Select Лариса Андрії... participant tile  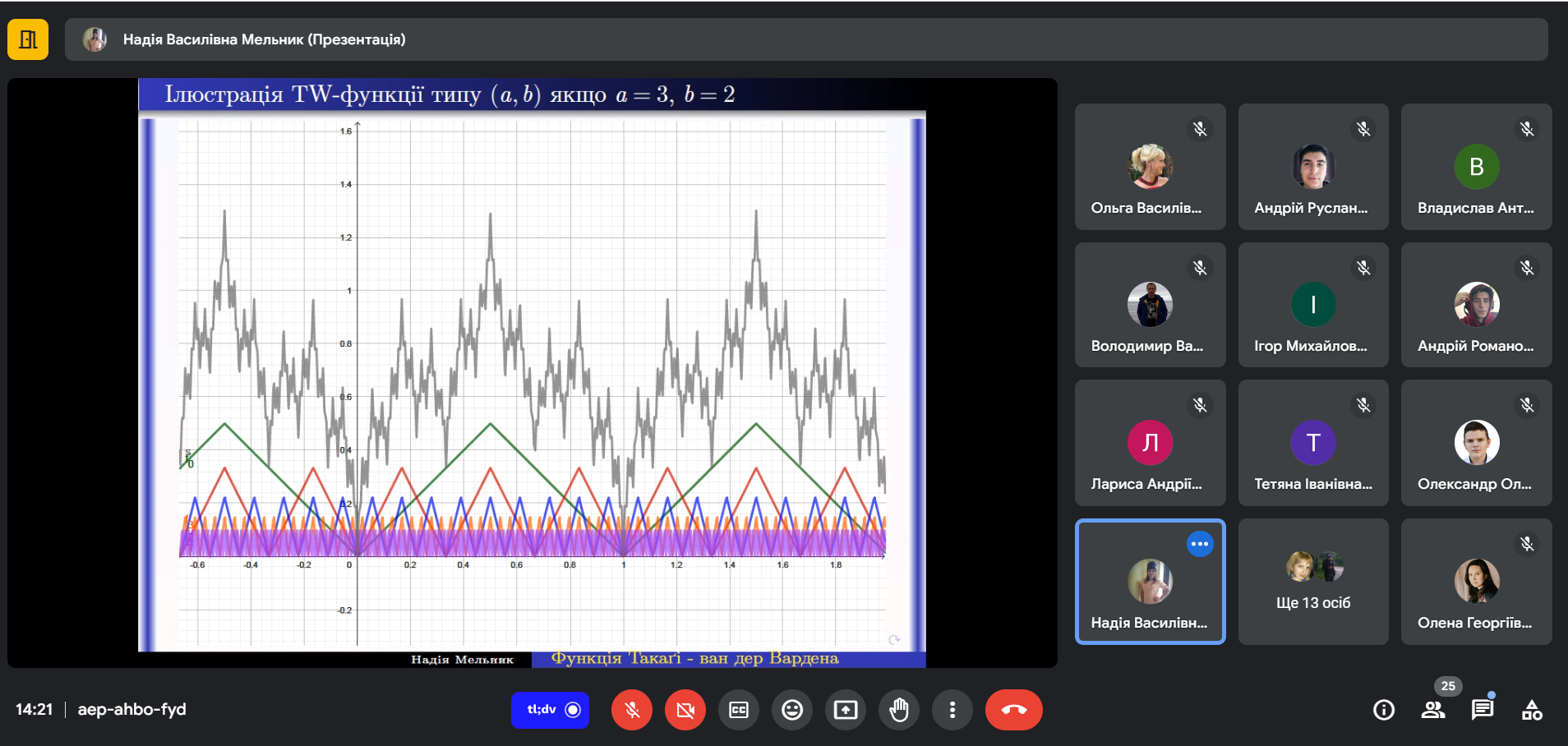pos(1150,442)
